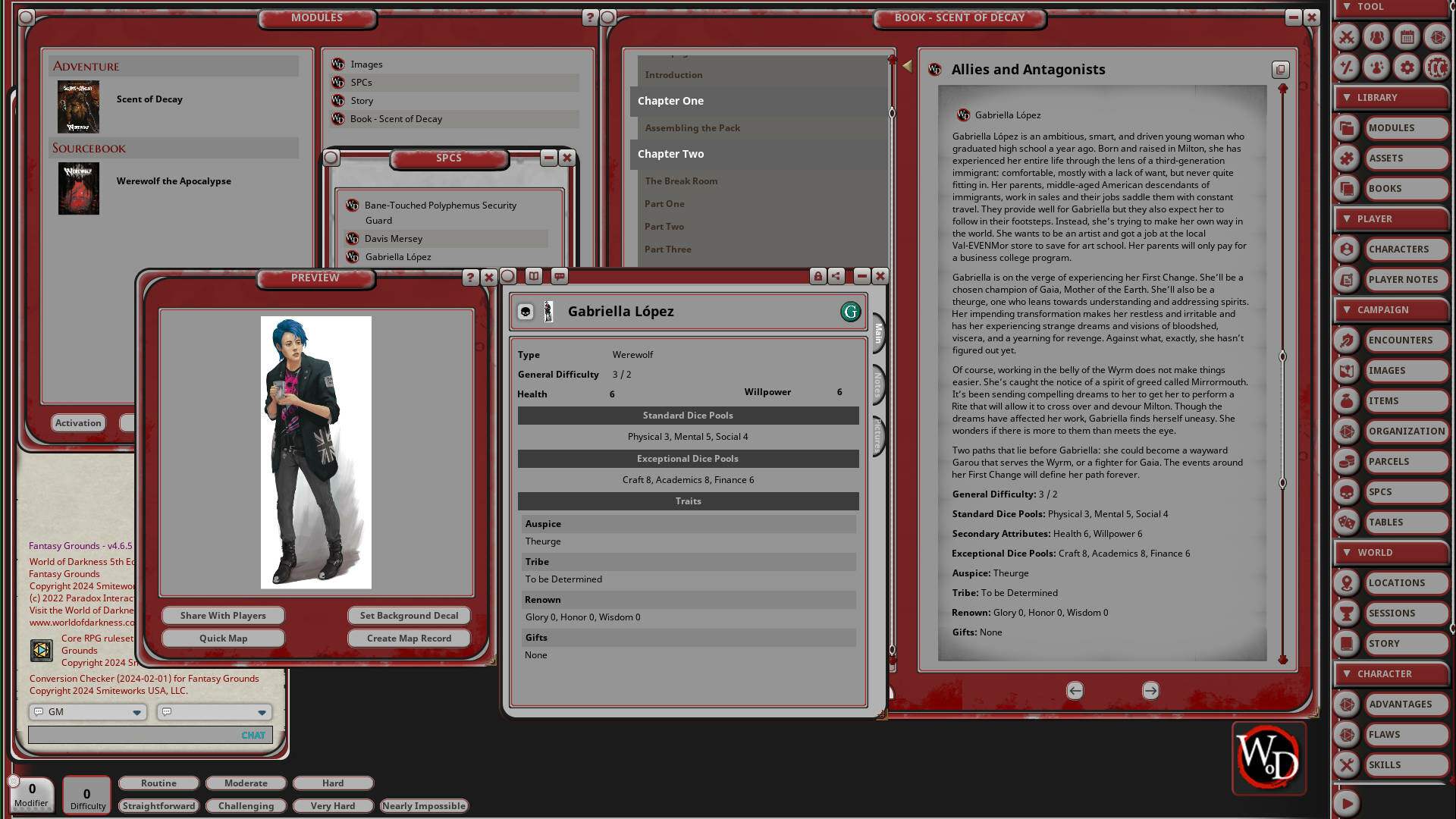This screenshot has height=819, width=1456.
Task: Open the party sheet tool icon
Action: click(1376, 37)
